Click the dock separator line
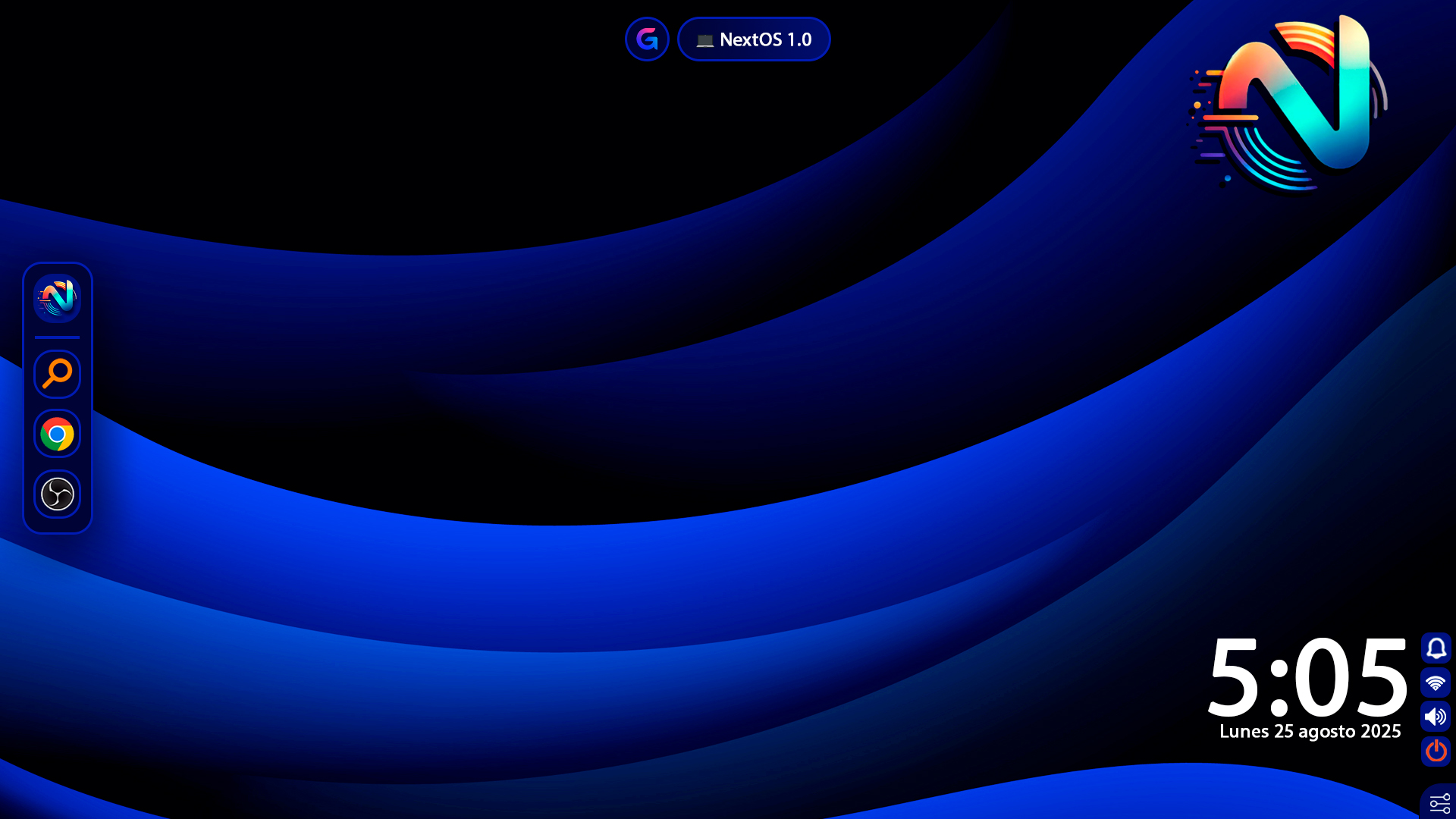Screen dimensions: 1456x819 pyautogui.click(x=58, y=337)
